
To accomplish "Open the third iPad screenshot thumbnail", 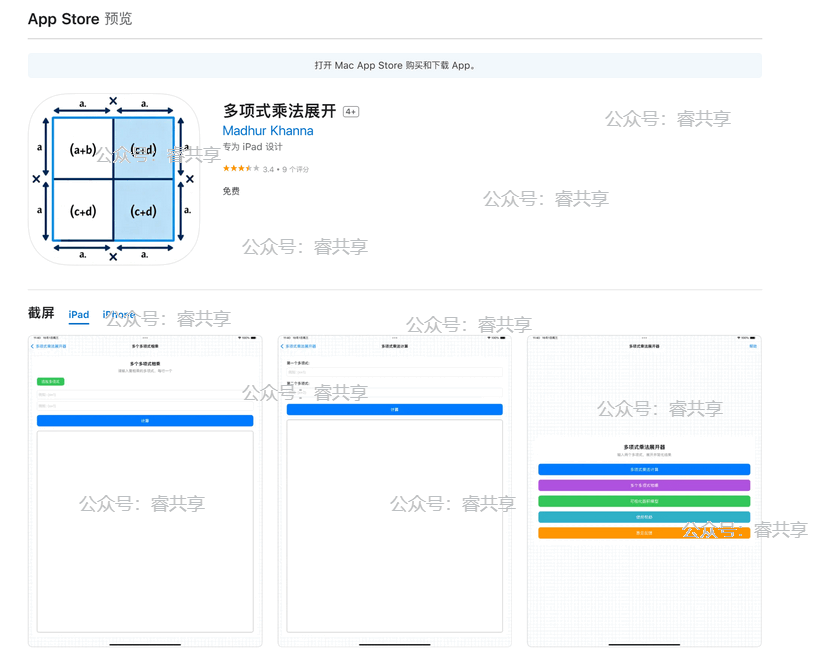I will 644,490.
